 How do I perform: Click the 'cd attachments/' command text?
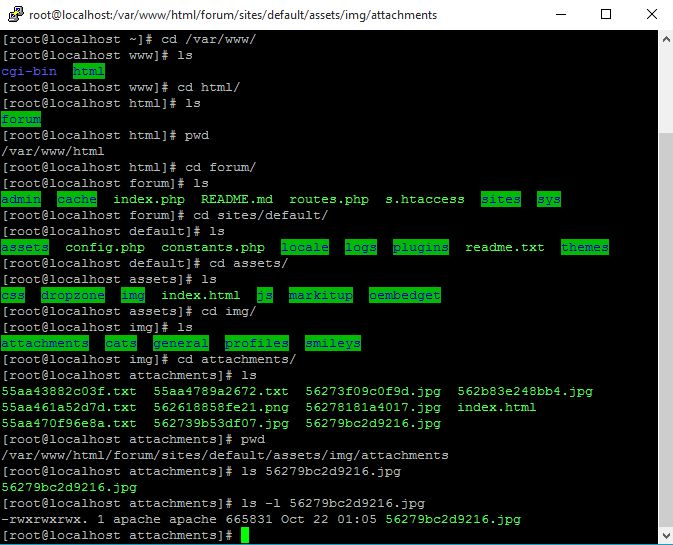coord(237,359)
